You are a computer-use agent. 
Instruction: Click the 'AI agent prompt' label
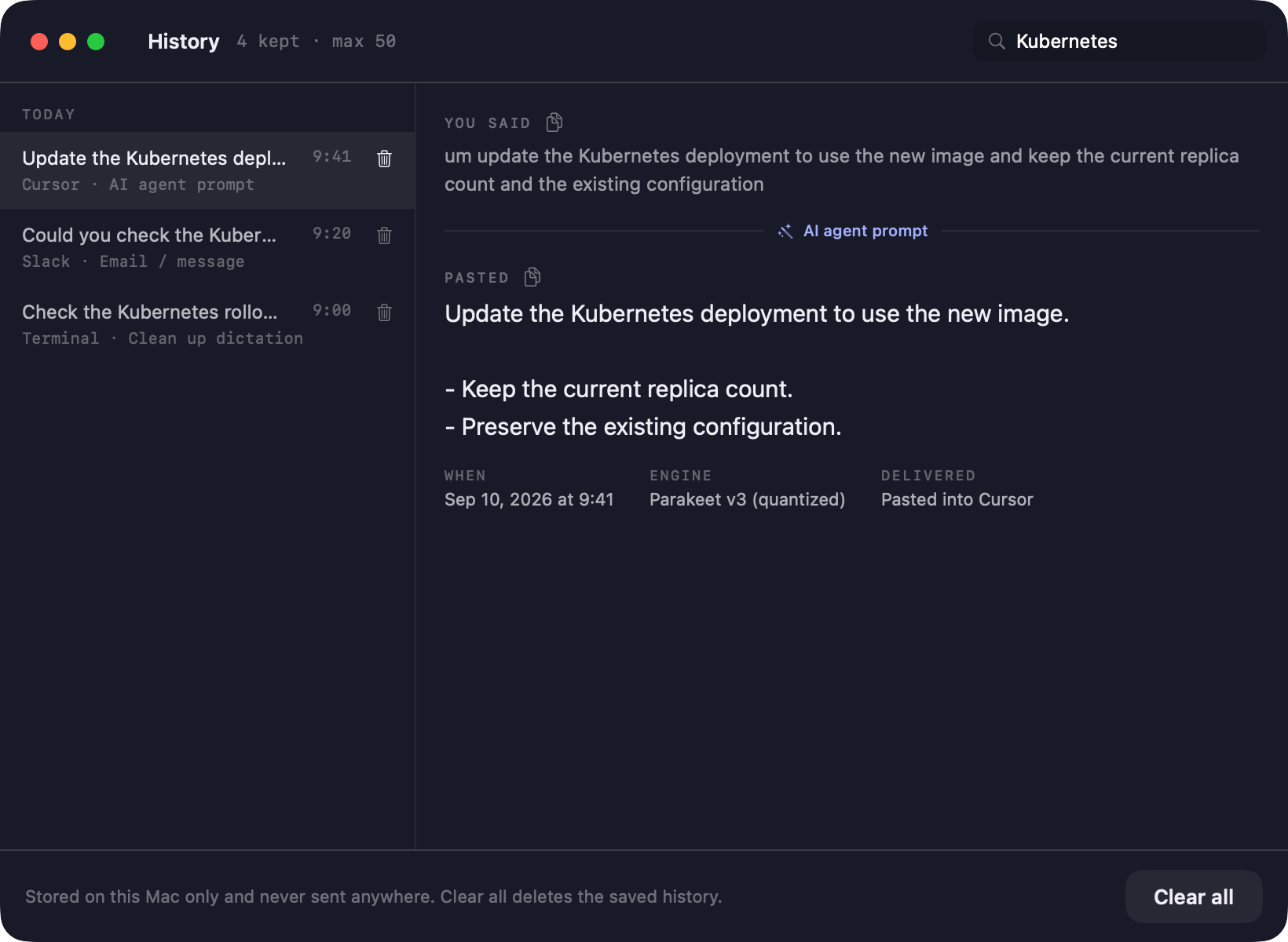tap(865, 231)
